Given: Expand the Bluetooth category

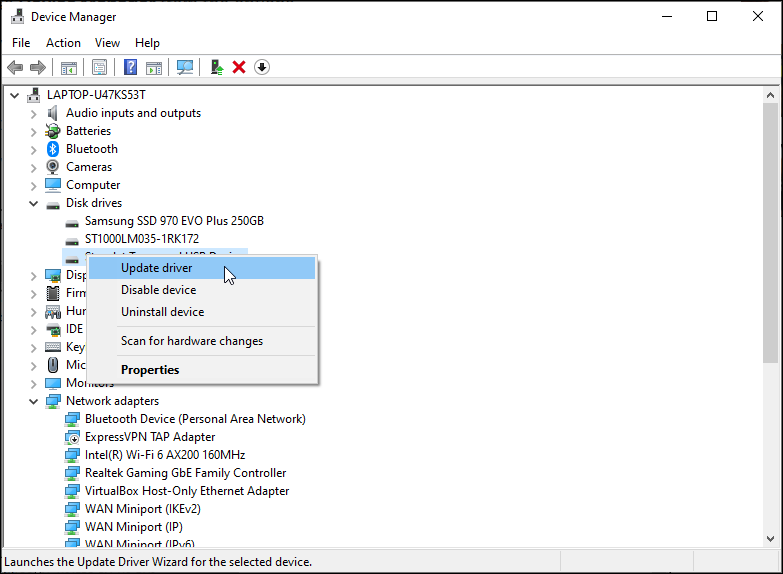Looking at the screenshot, I should click(33, 149).
